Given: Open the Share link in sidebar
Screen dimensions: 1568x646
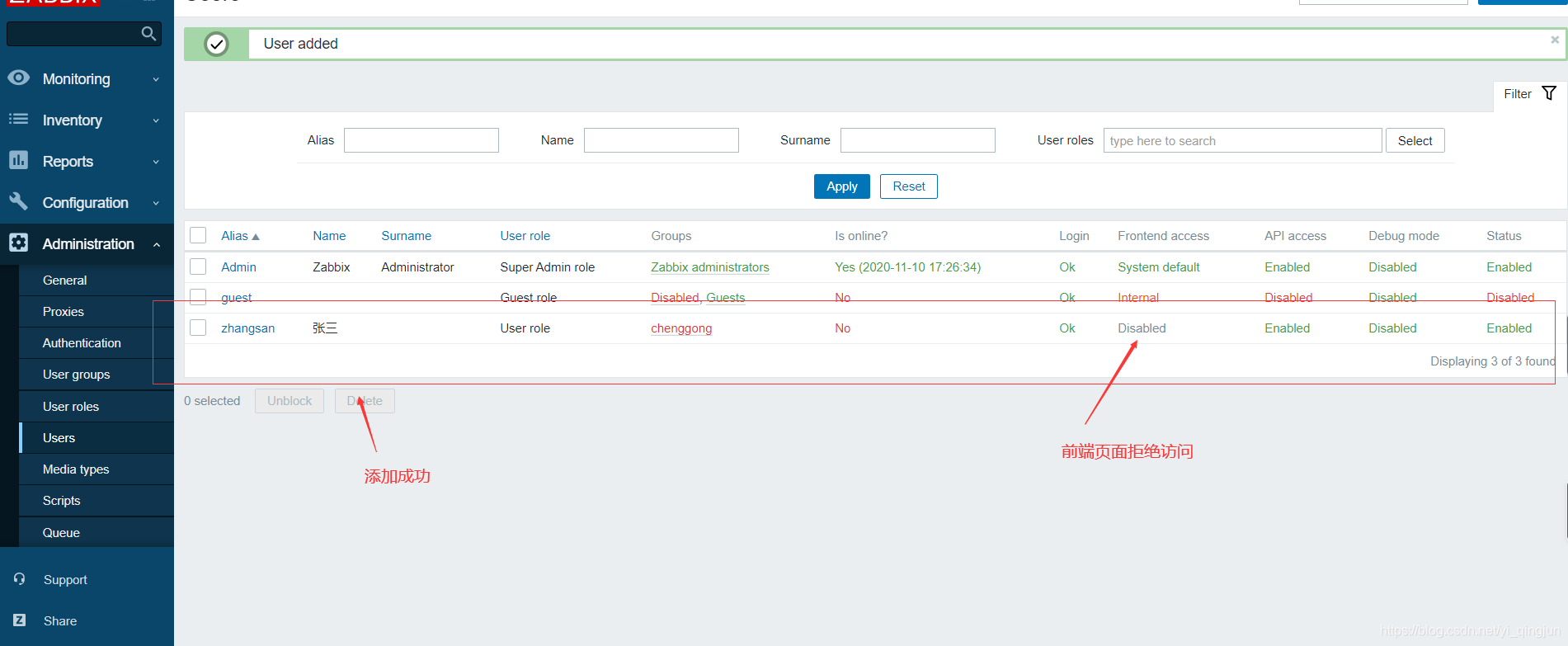Looking at the screenshot, I should pyautogui.click(x=60, y=621).
